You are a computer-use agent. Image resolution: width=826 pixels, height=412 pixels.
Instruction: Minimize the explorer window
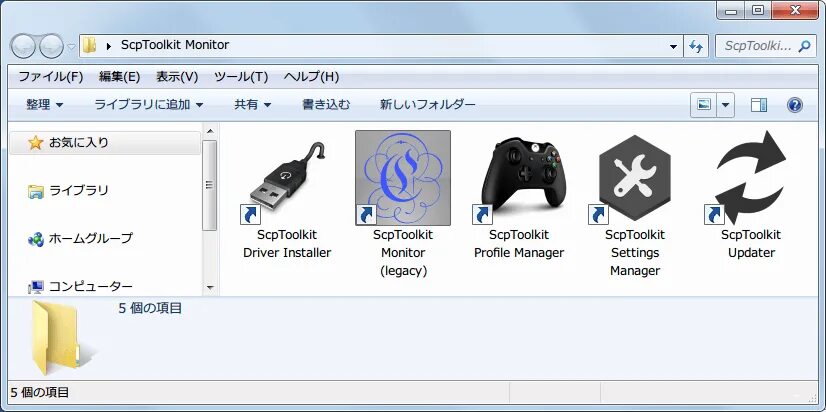(x=732, y=10)
